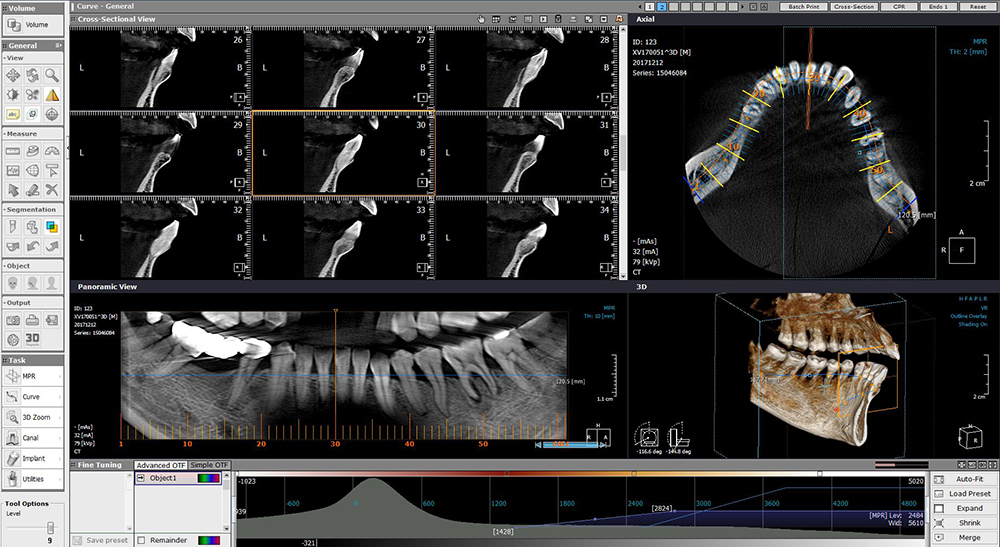Click the scissors cut icon in Measure section
The height and width of the screenshot is (547, 1000).
tap(51, 190)
